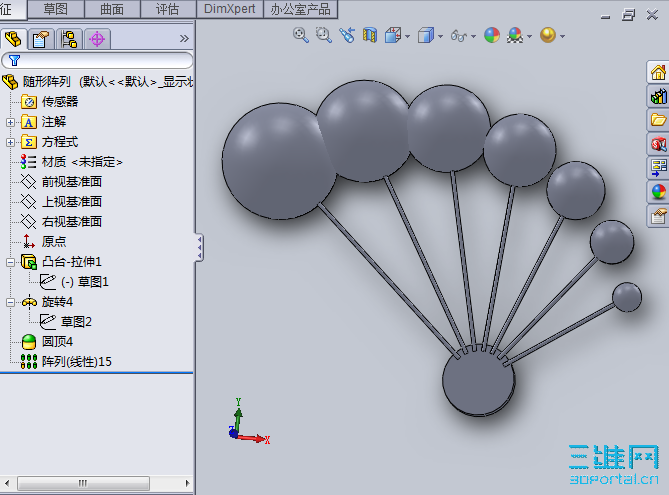
Task: Switch to the 评估 tab
Action: (168, 9)
